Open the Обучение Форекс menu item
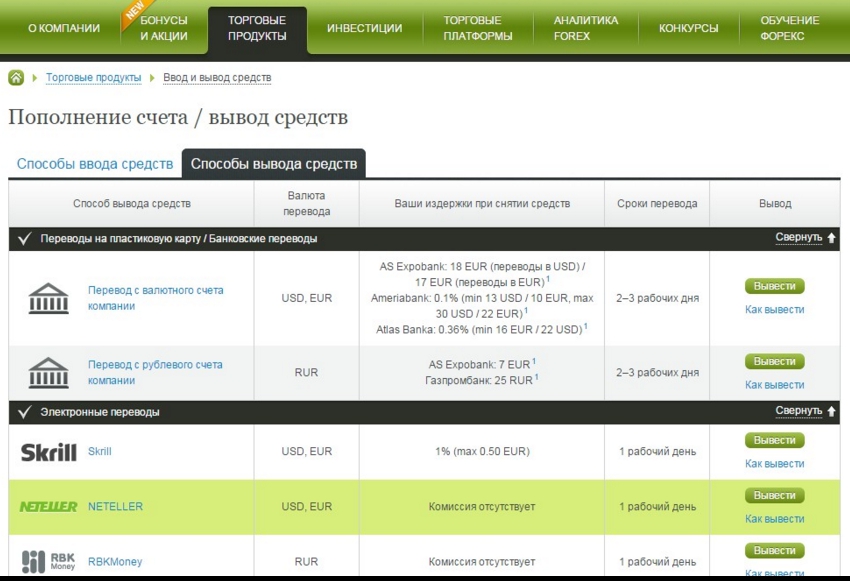The height and width of the screenshot is (581, 850). pyautogui.click(x=789, y=28)
